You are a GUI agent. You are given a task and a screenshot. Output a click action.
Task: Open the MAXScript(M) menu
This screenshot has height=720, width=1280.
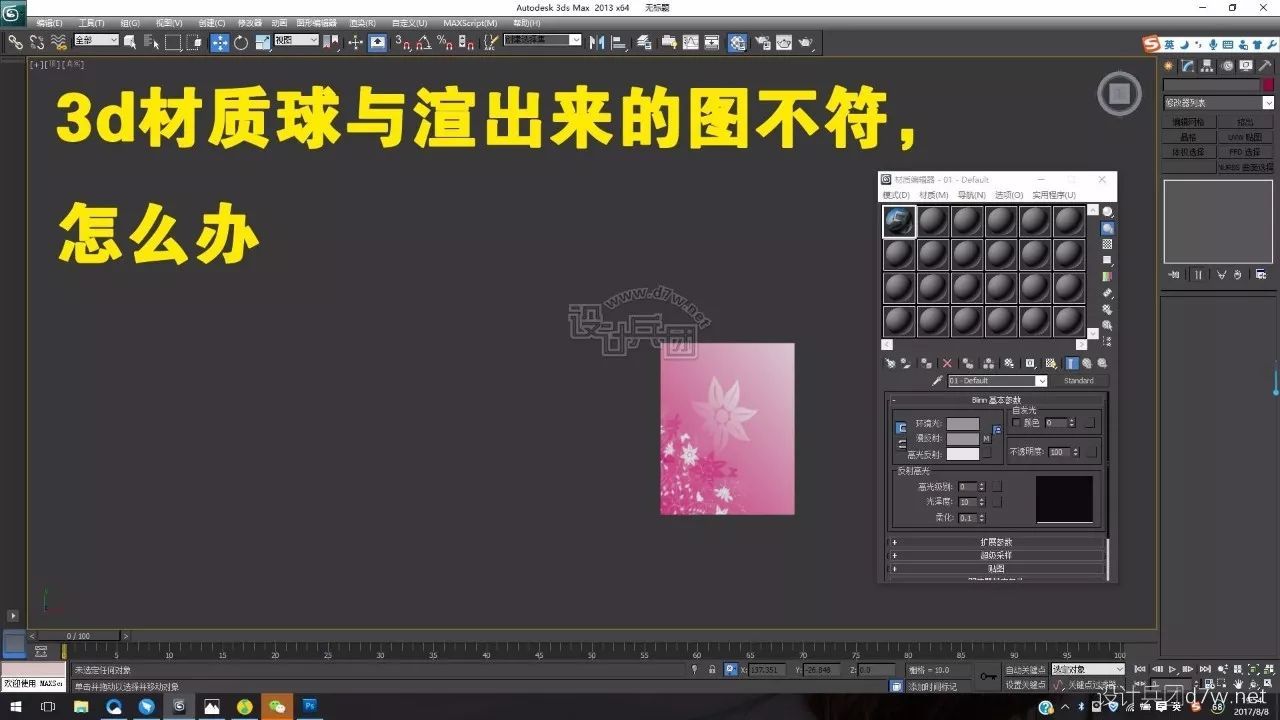click(470, 22)
